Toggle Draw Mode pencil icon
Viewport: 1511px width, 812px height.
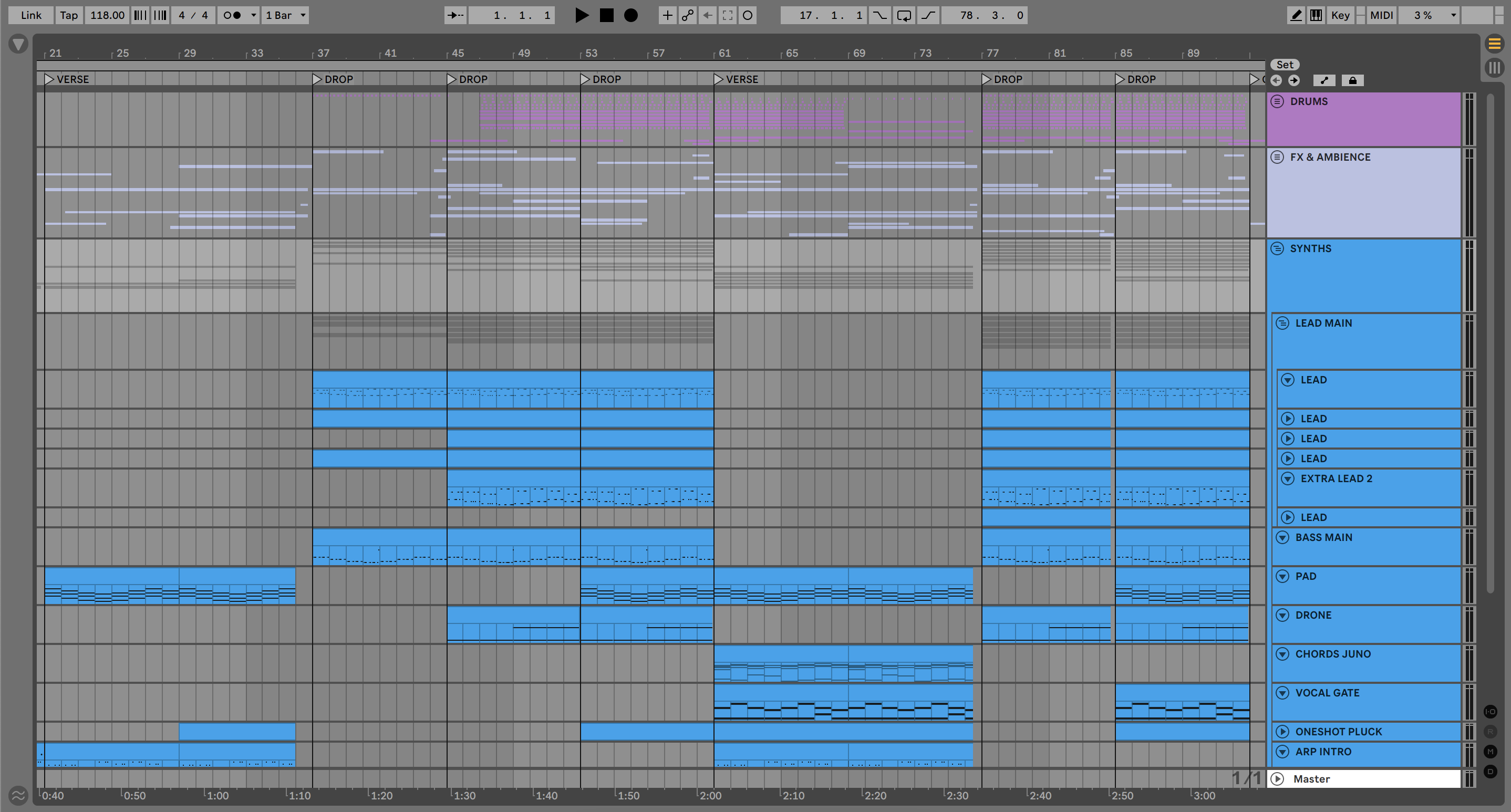1296,15
